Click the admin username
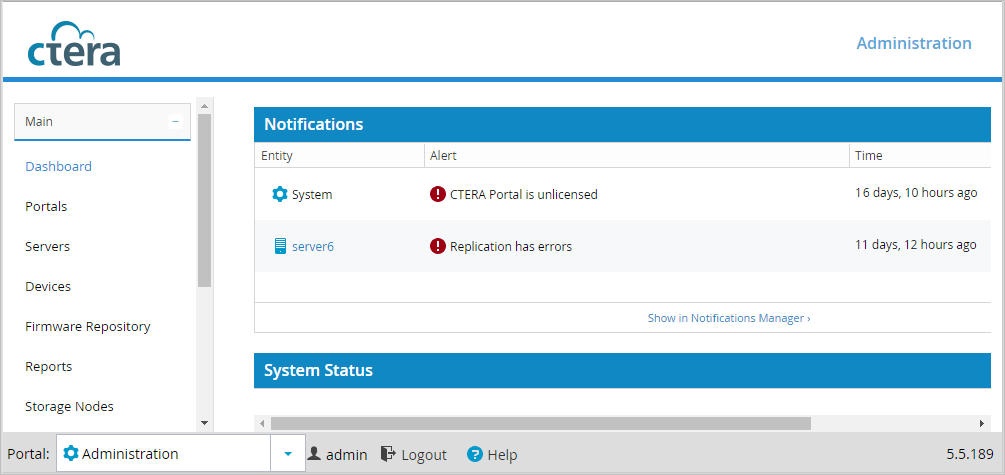 [347, 454]
